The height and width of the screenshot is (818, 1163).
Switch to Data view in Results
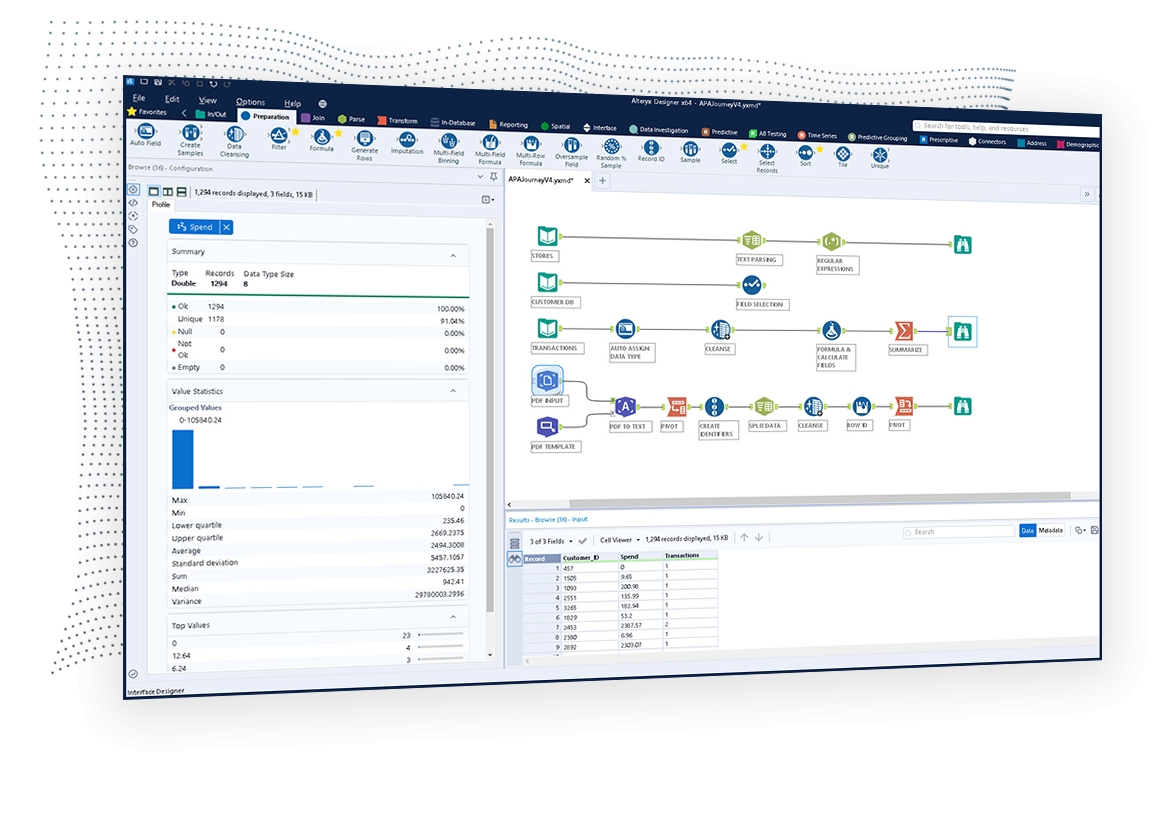coord(1027,530)
